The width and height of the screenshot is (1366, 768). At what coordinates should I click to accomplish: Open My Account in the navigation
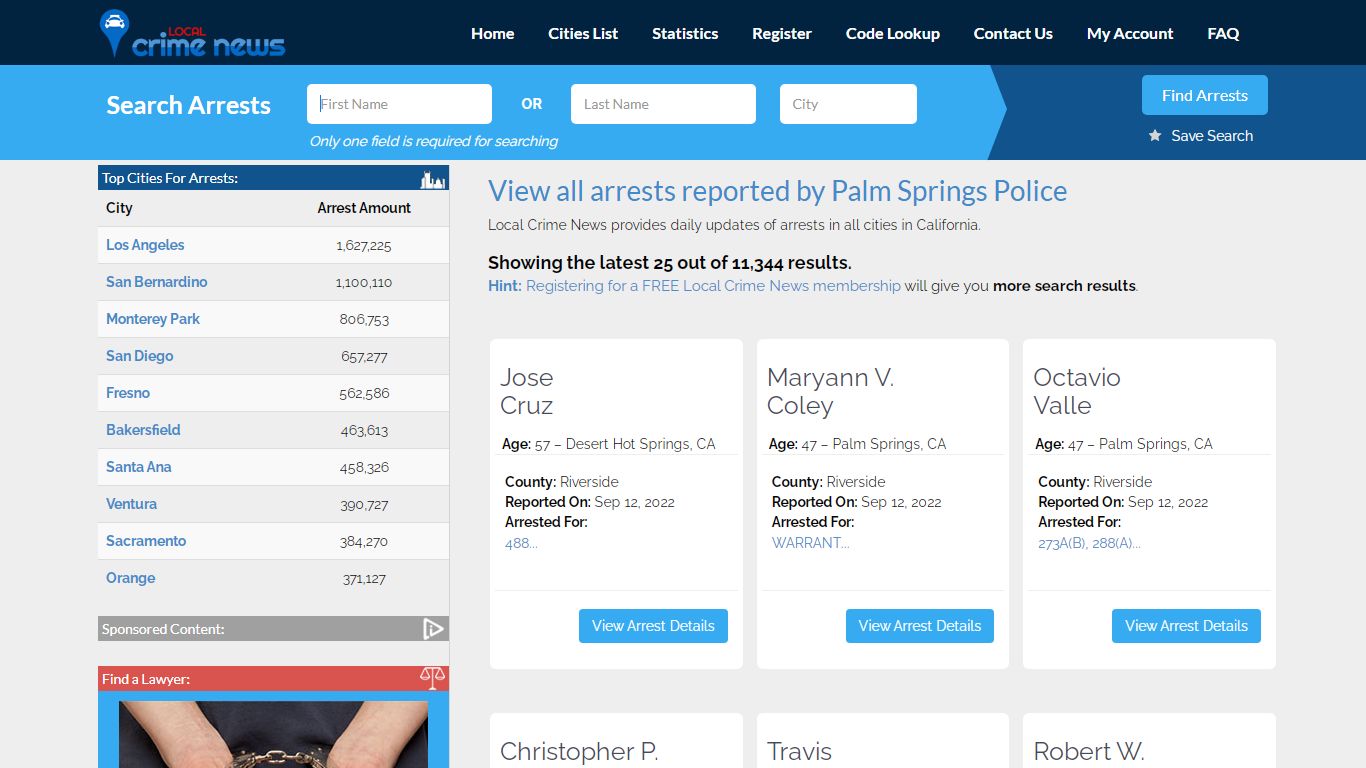1130,33
